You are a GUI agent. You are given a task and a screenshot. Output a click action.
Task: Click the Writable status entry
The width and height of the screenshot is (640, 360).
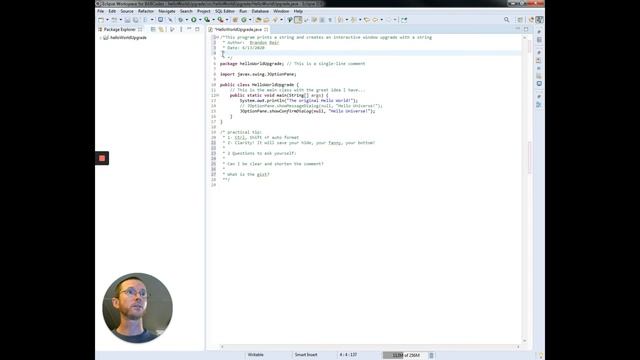tap(256, 355)
